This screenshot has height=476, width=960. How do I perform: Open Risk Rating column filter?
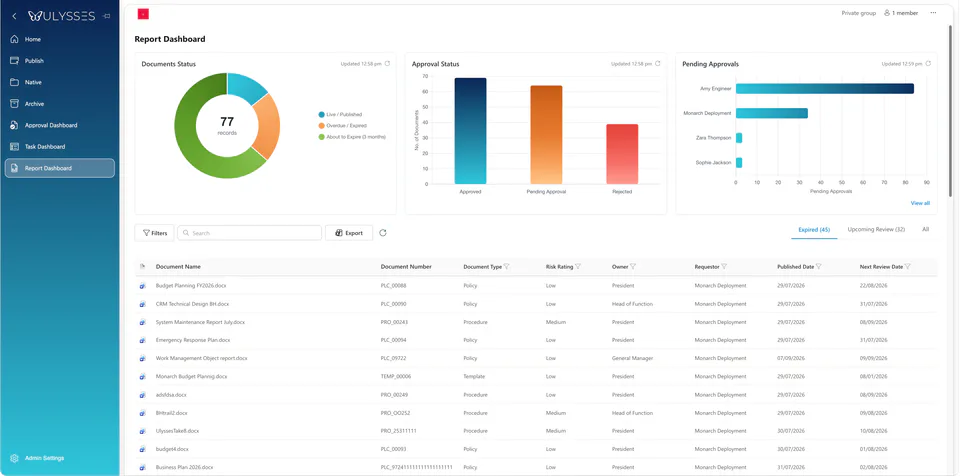pos(578,266)
